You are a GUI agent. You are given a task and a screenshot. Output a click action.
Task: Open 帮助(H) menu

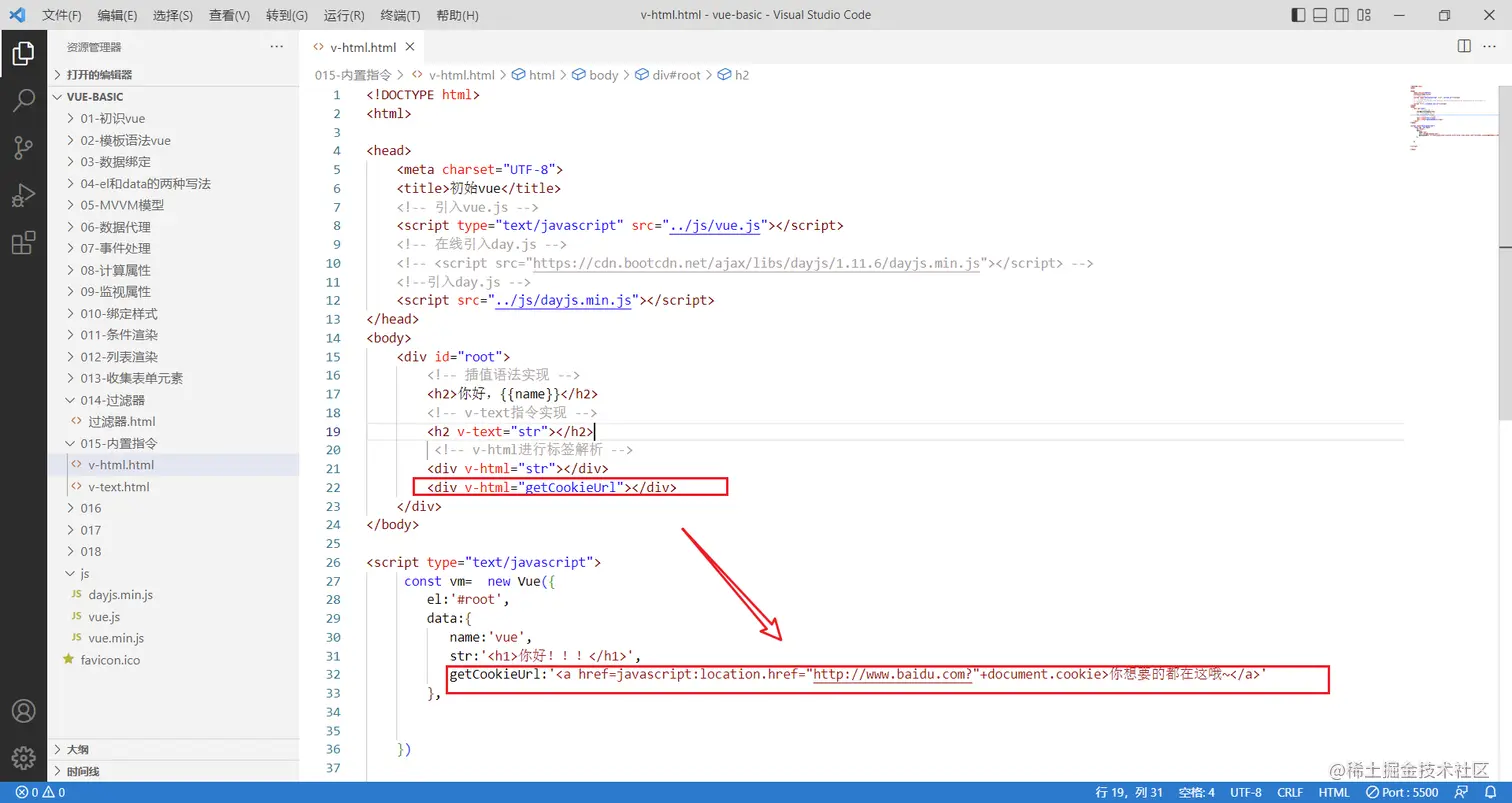pyautogui.click(x=457, y=15)
